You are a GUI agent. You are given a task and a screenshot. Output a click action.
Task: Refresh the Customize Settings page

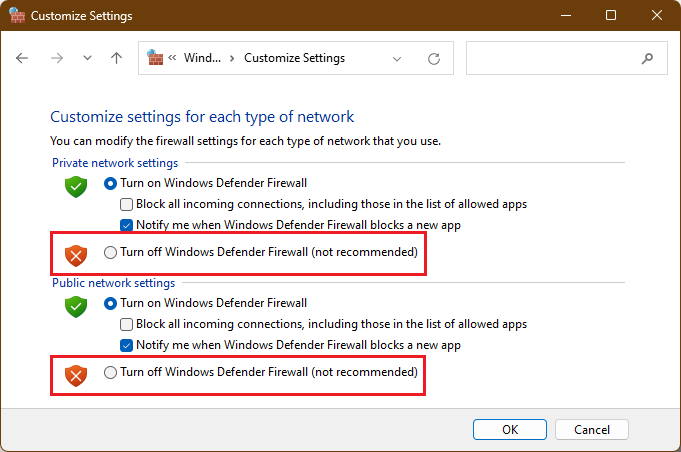coord(434,59)
